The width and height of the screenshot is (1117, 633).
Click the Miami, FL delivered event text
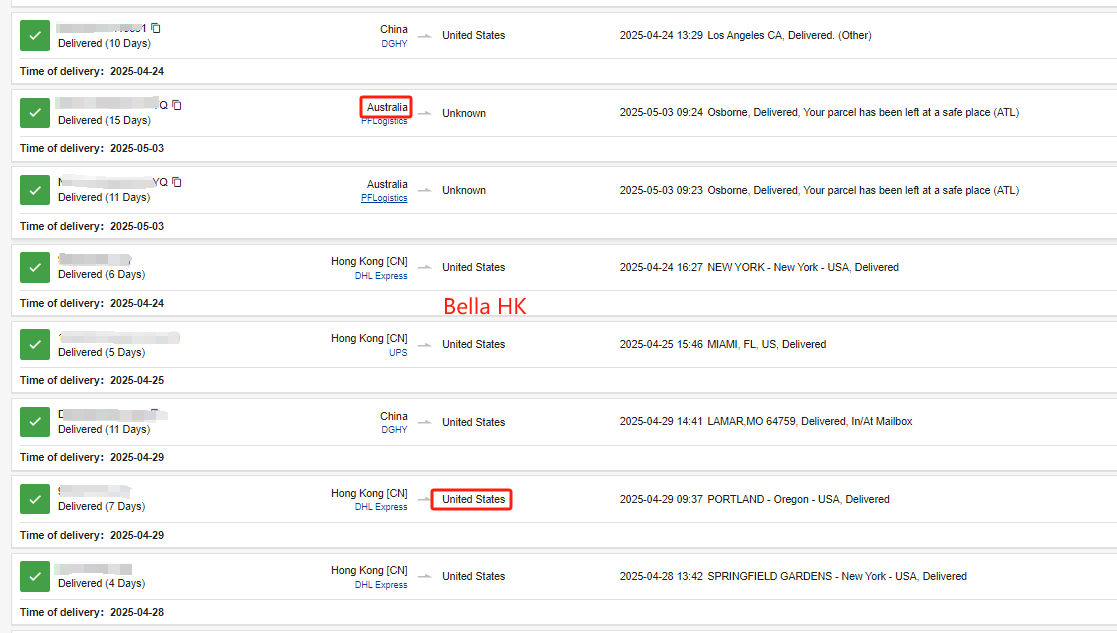tap(766, 344)
